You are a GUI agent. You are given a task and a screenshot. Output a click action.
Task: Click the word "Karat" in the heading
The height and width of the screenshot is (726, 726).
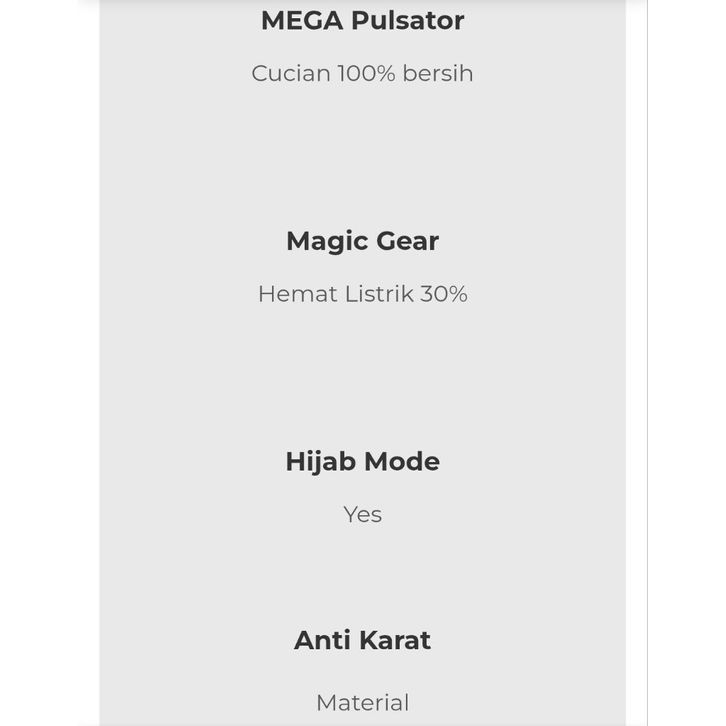[x=392, y=640]
